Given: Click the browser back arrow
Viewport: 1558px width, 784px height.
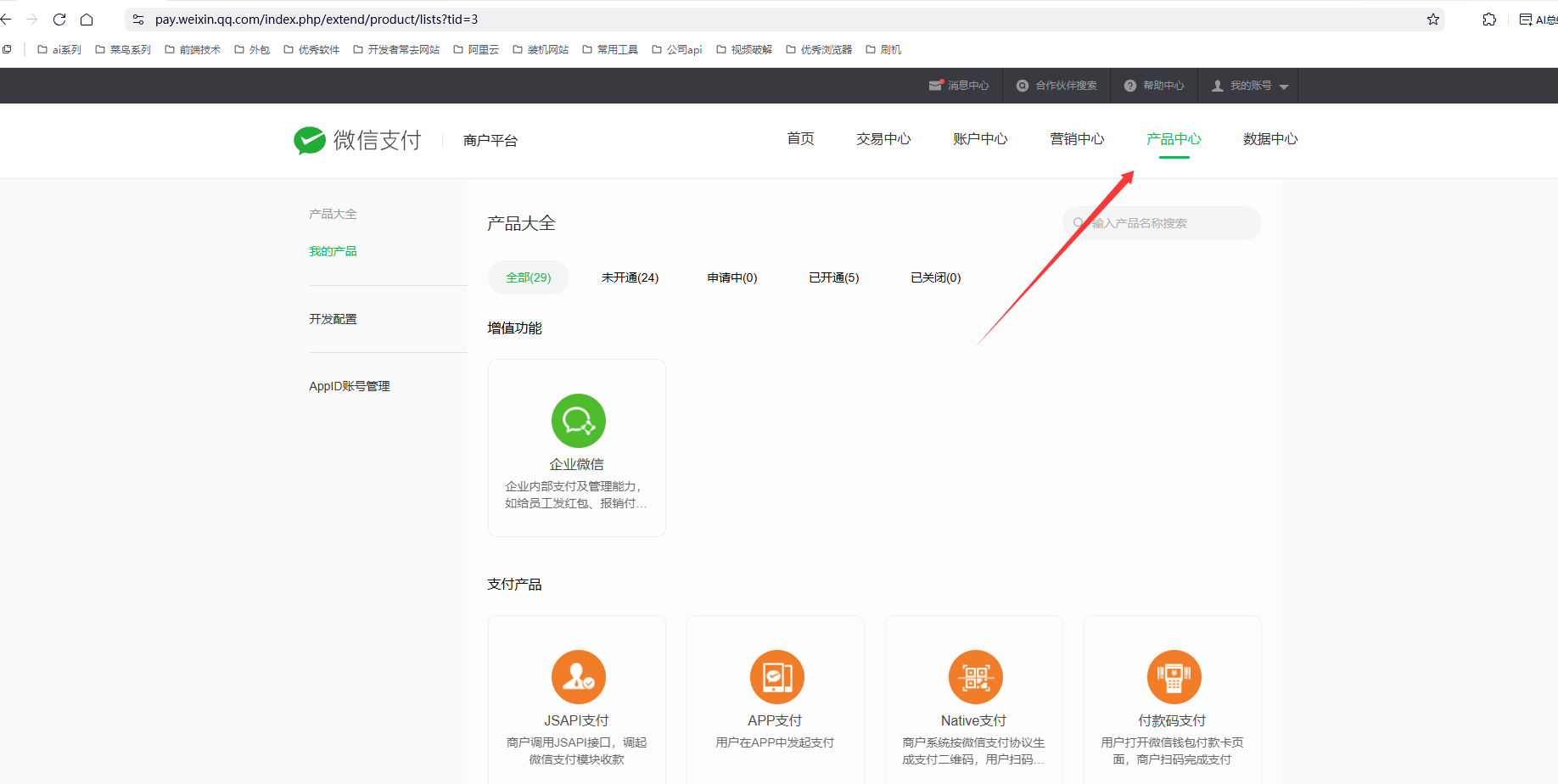Looking at the screenshot, I should pos(6,19).
